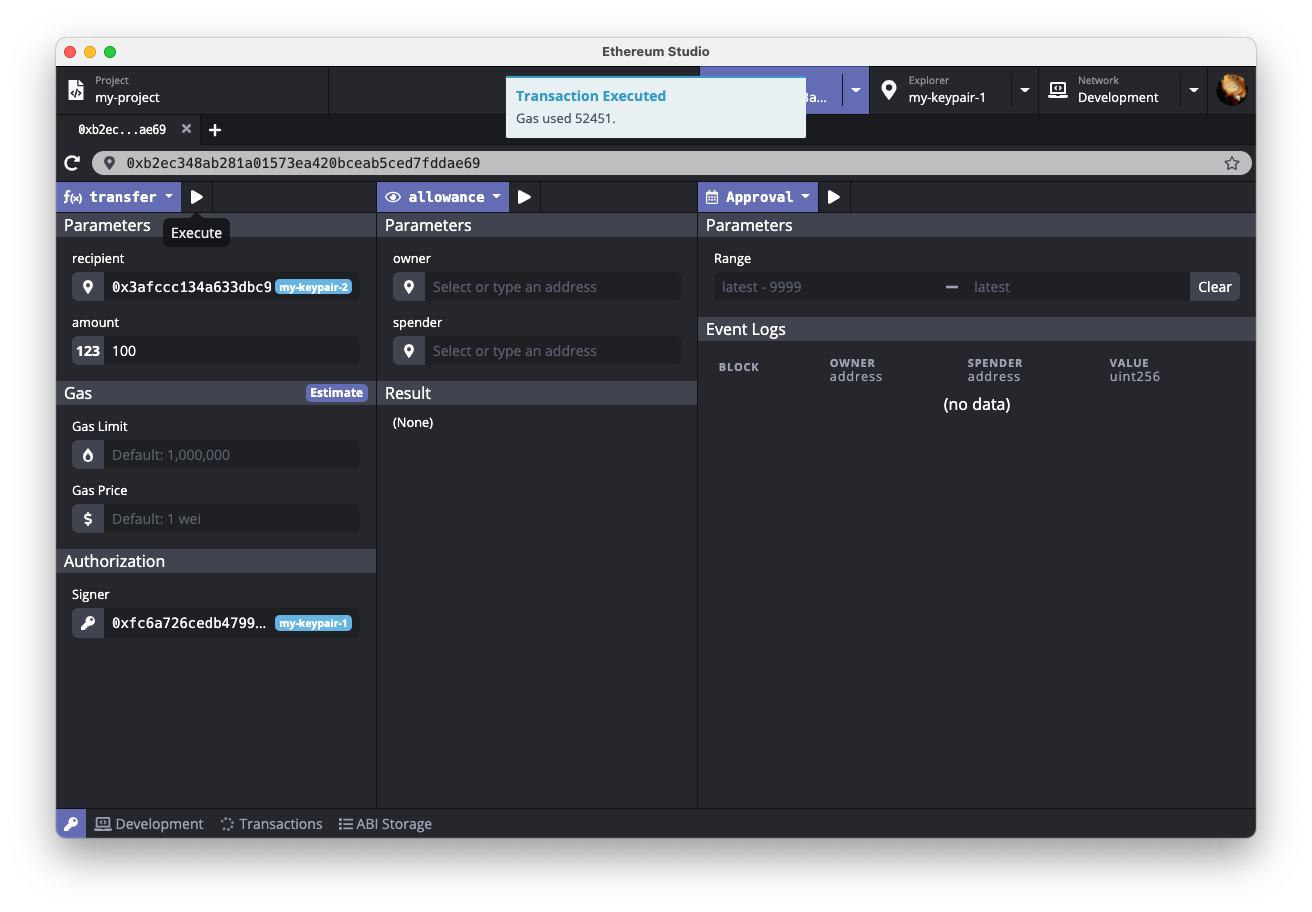The width and height of the screenshot is (1312, 912).
Task: Click the '(no data)' text in Event Logs
Action: [x=977, y=405]
